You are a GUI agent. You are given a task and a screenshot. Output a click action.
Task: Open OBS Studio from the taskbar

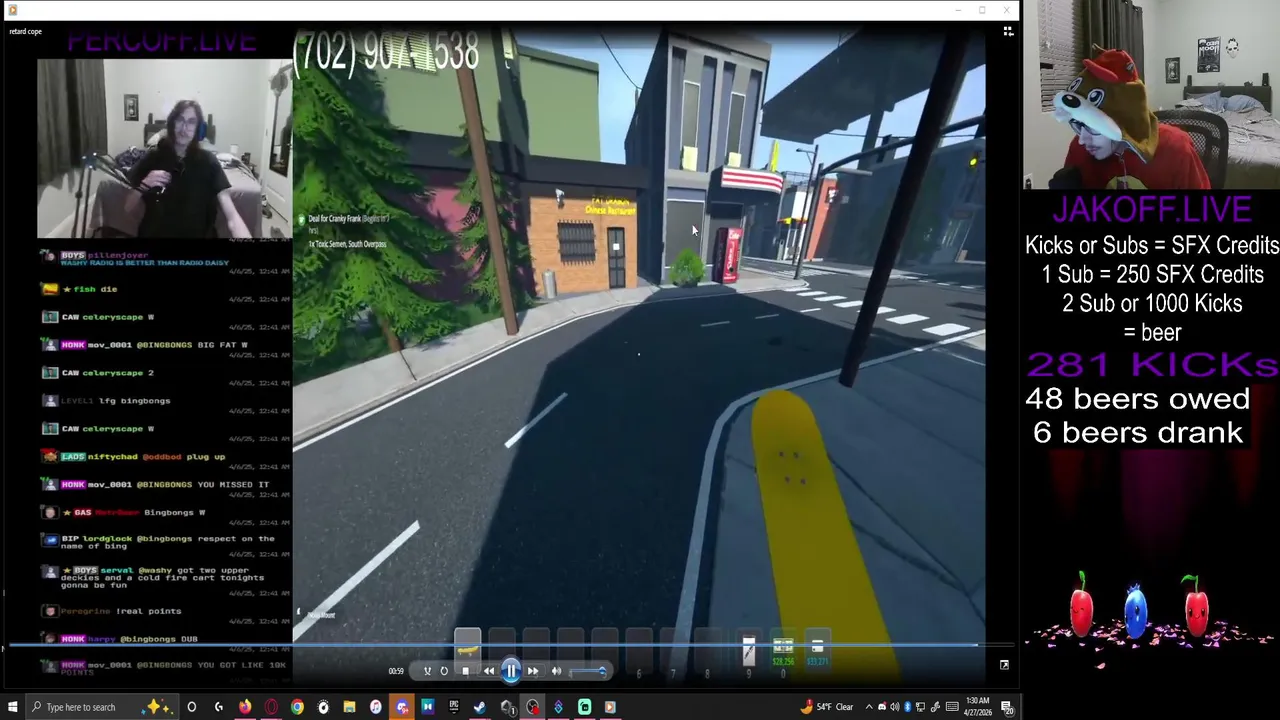coord(532,707)
